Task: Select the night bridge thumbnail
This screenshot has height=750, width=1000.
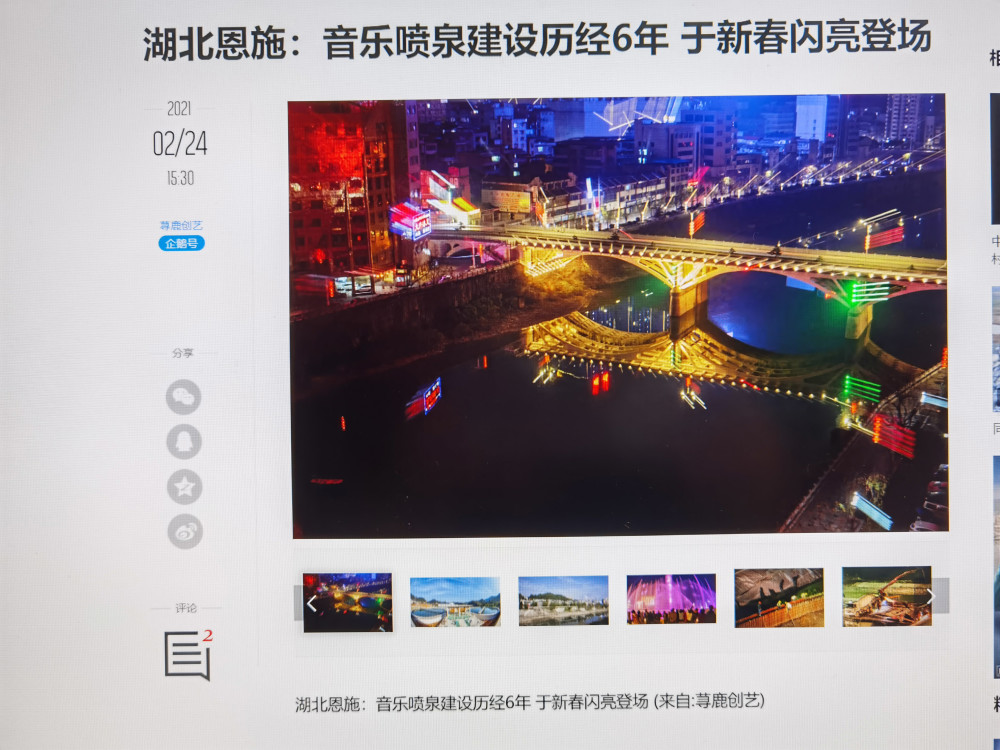Action: click(348, 603)
